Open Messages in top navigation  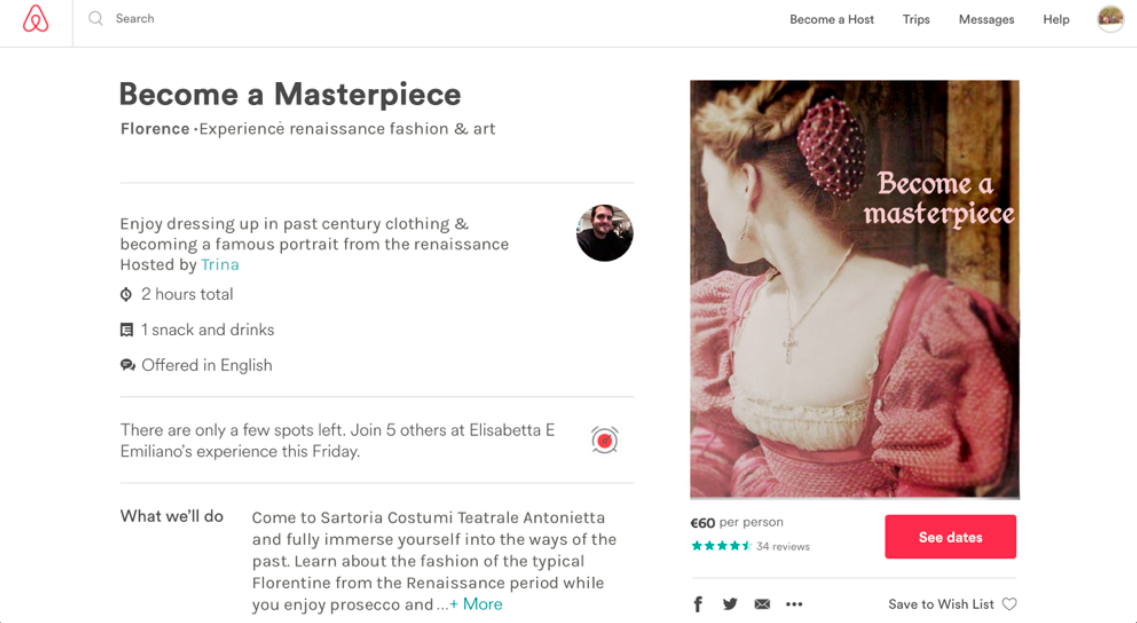[x=986, y=19]
